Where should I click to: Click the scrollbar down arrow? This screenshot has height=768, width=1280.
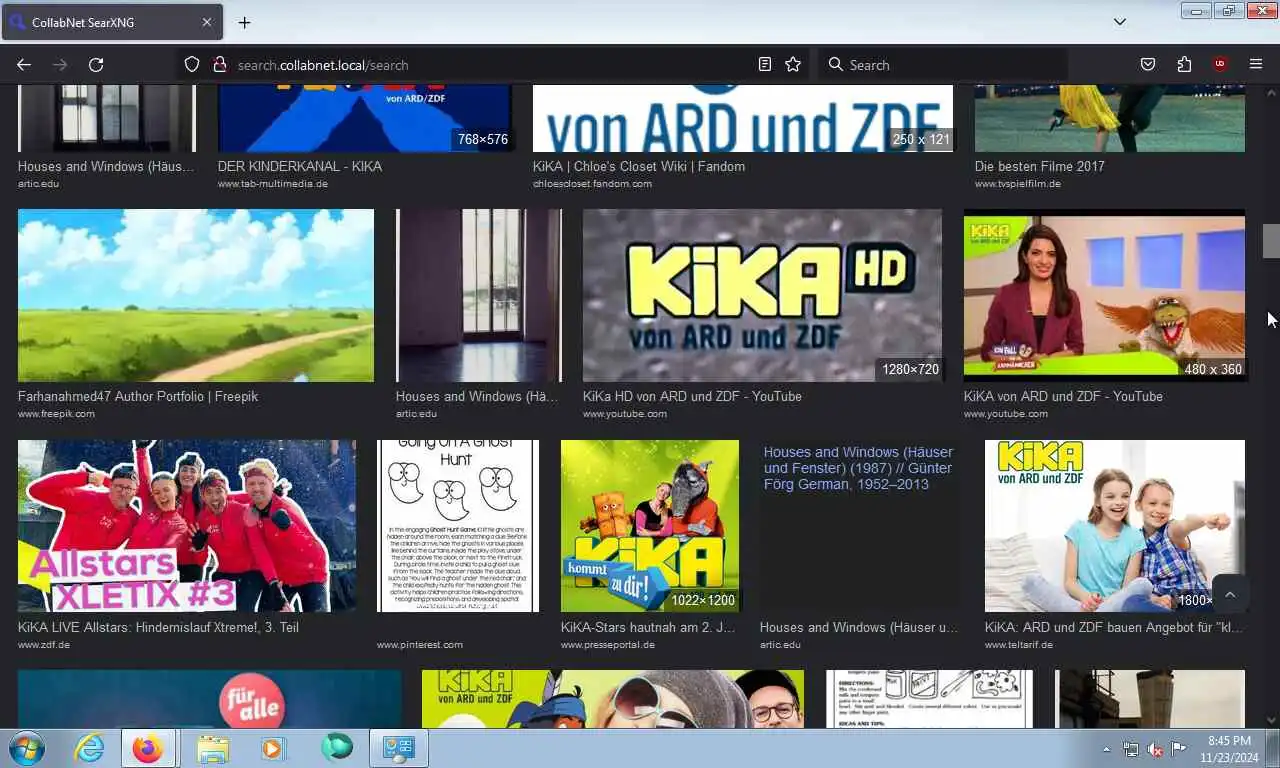tap(1271, 719)
